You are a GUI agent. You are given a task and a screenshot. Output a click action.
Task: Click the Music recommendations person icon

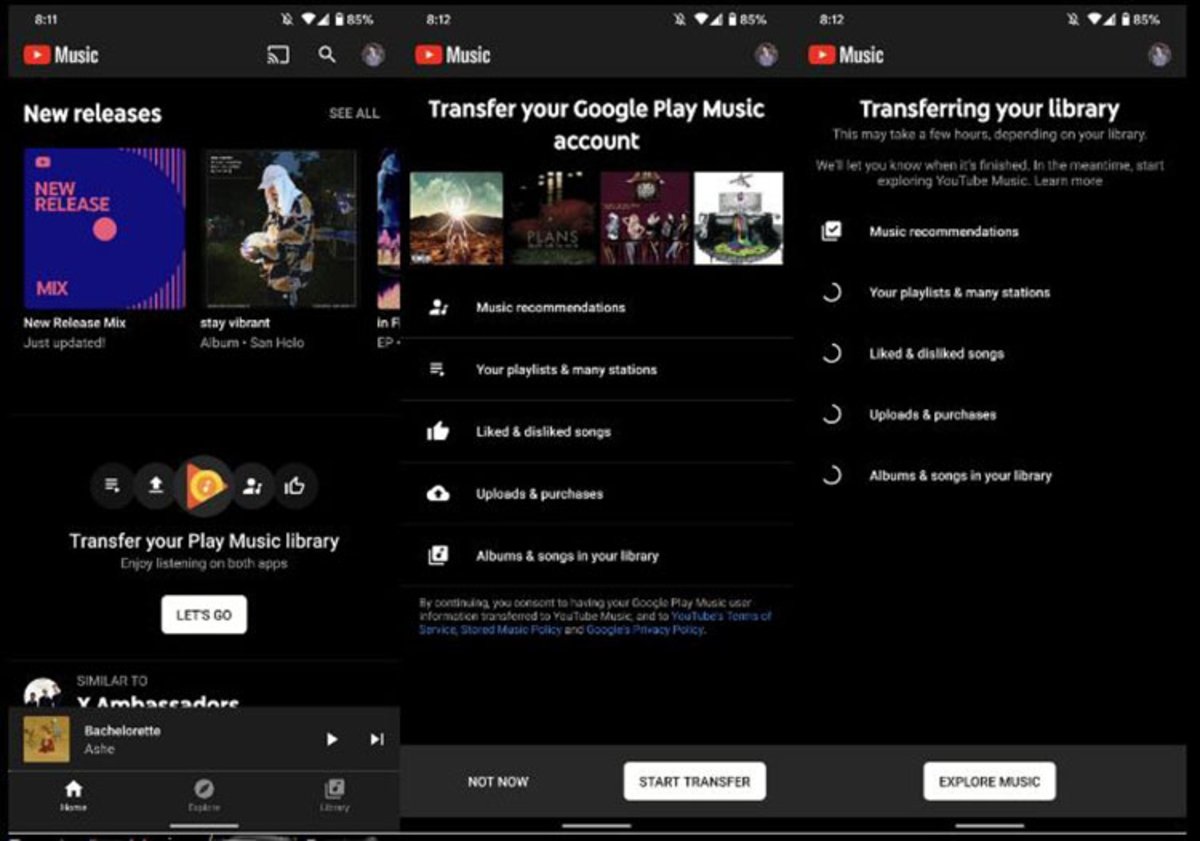(x=438, y=308)
